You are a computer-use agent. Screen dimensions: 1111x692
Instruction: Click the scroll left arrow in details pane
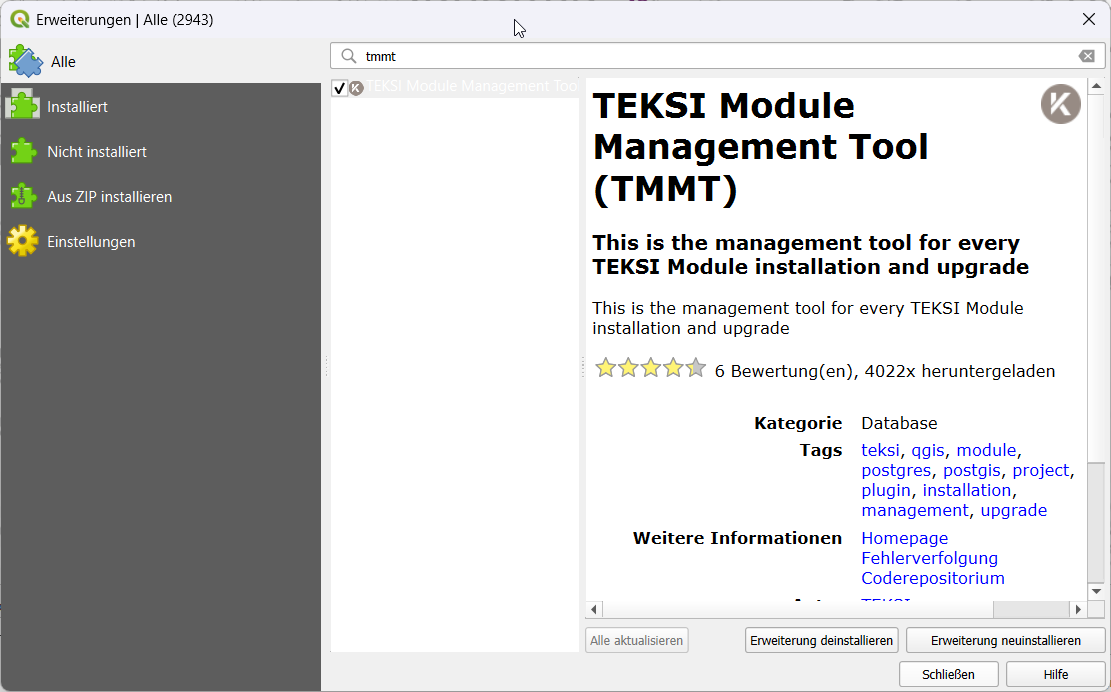[594, 608]
